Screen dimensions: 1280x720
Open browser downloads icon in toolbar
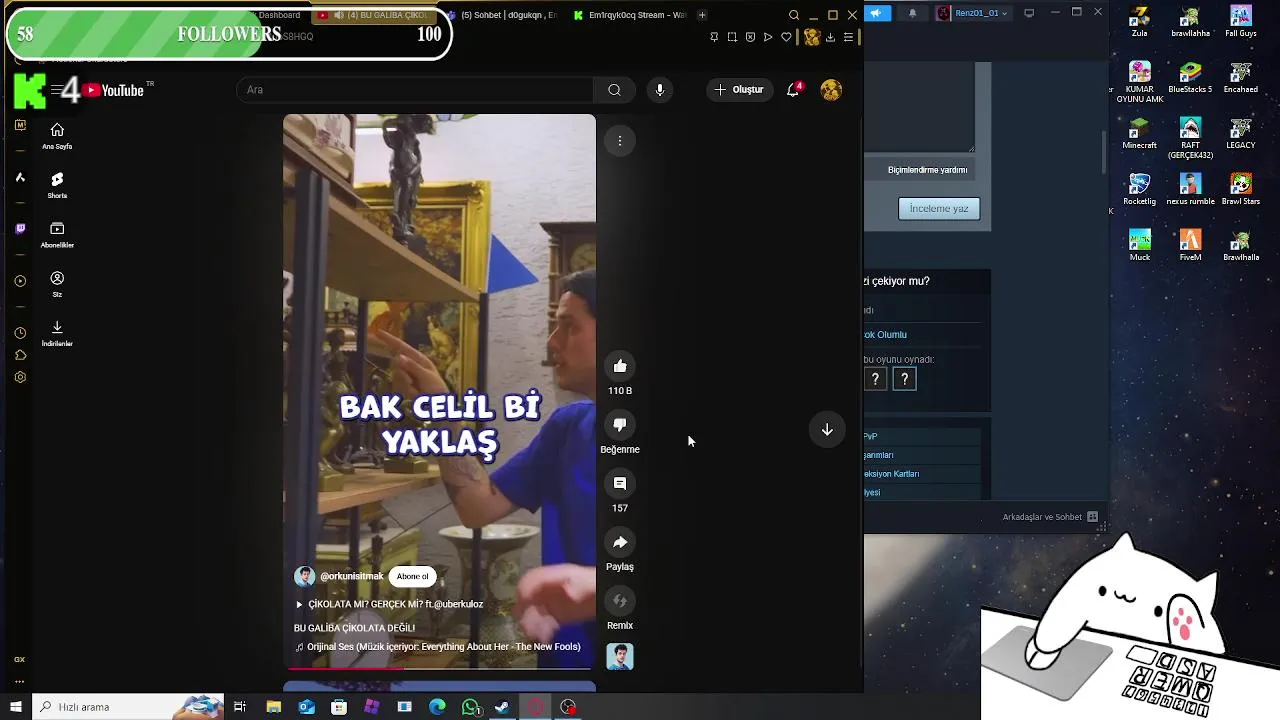pos(830,37)
